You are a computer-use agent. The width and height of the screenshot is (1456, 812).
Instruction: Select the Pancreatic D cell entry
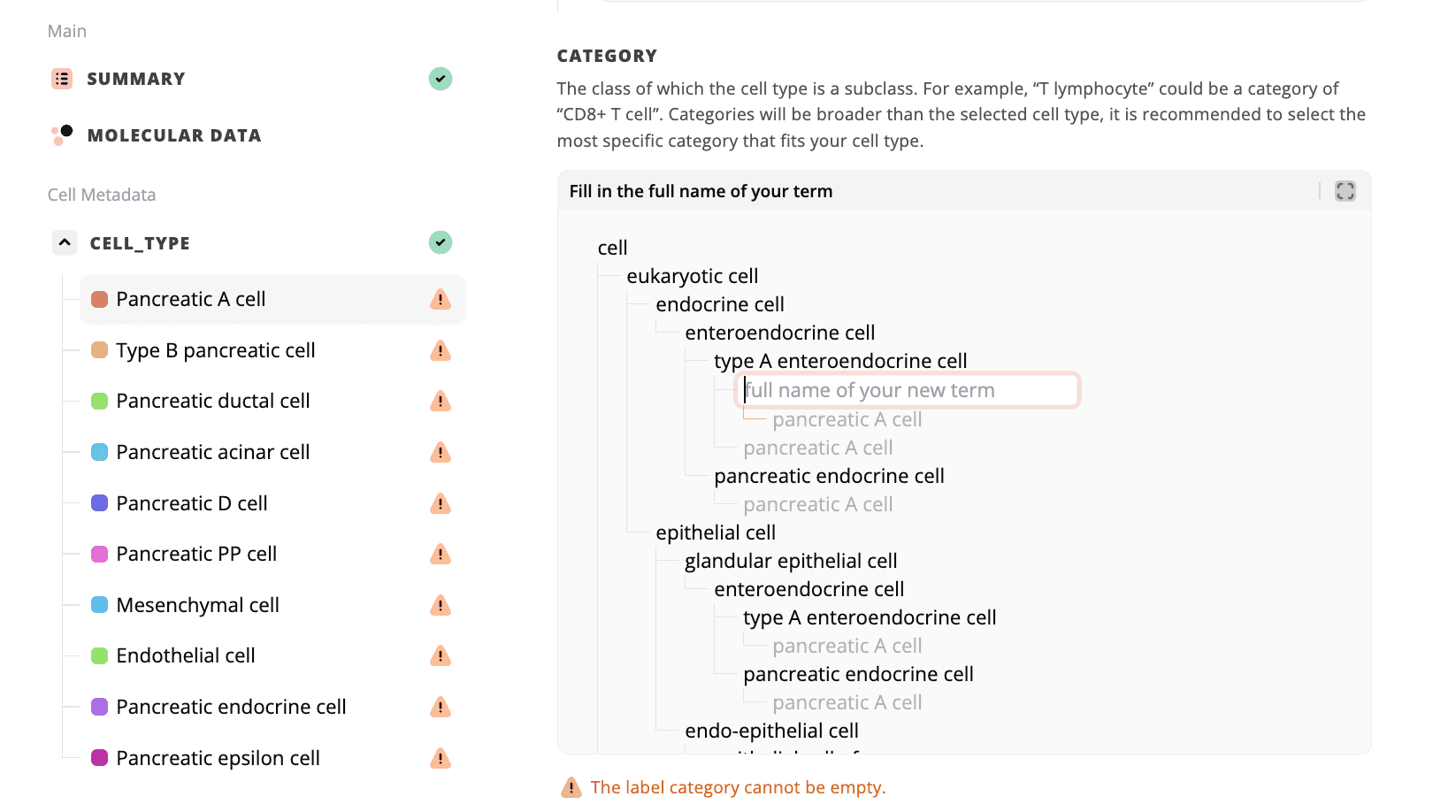[191, 504]
